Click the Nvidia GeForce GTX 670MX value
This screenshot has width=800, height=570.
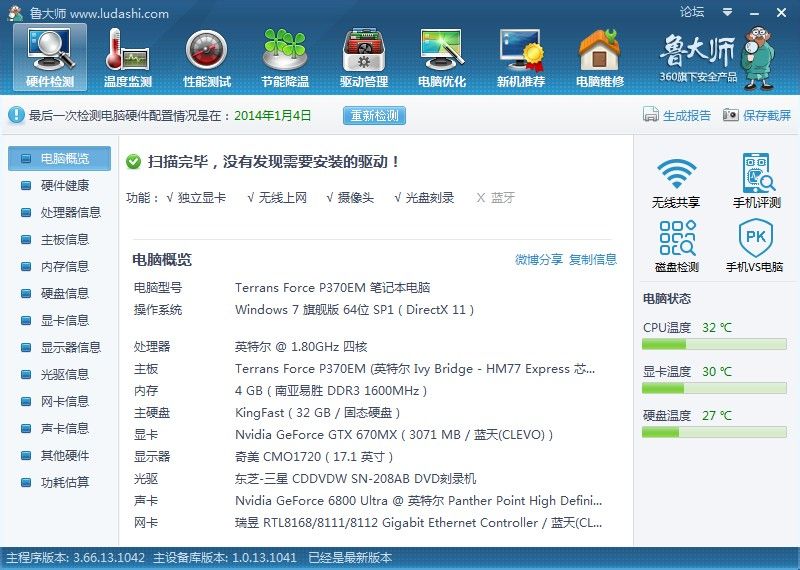pyautogui.click(x=394, y=435)
